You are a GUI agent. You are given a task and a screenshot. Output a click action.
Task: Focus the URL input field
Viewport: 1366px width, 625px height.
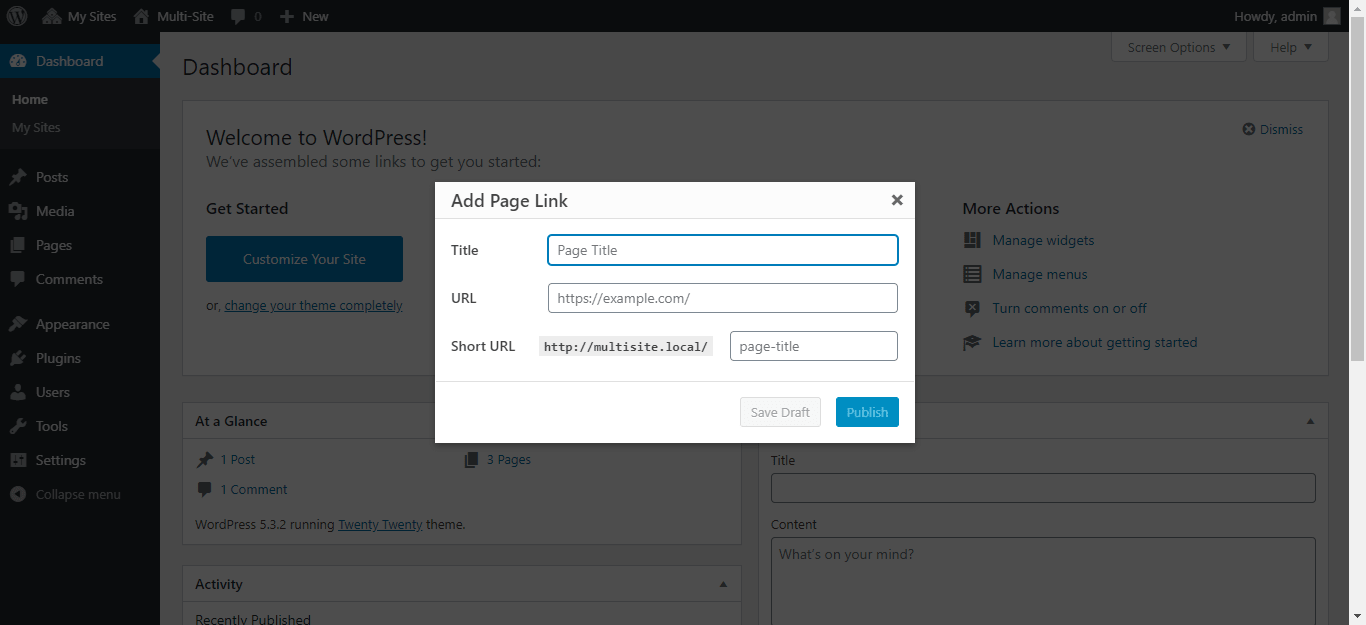pos(722,298)
